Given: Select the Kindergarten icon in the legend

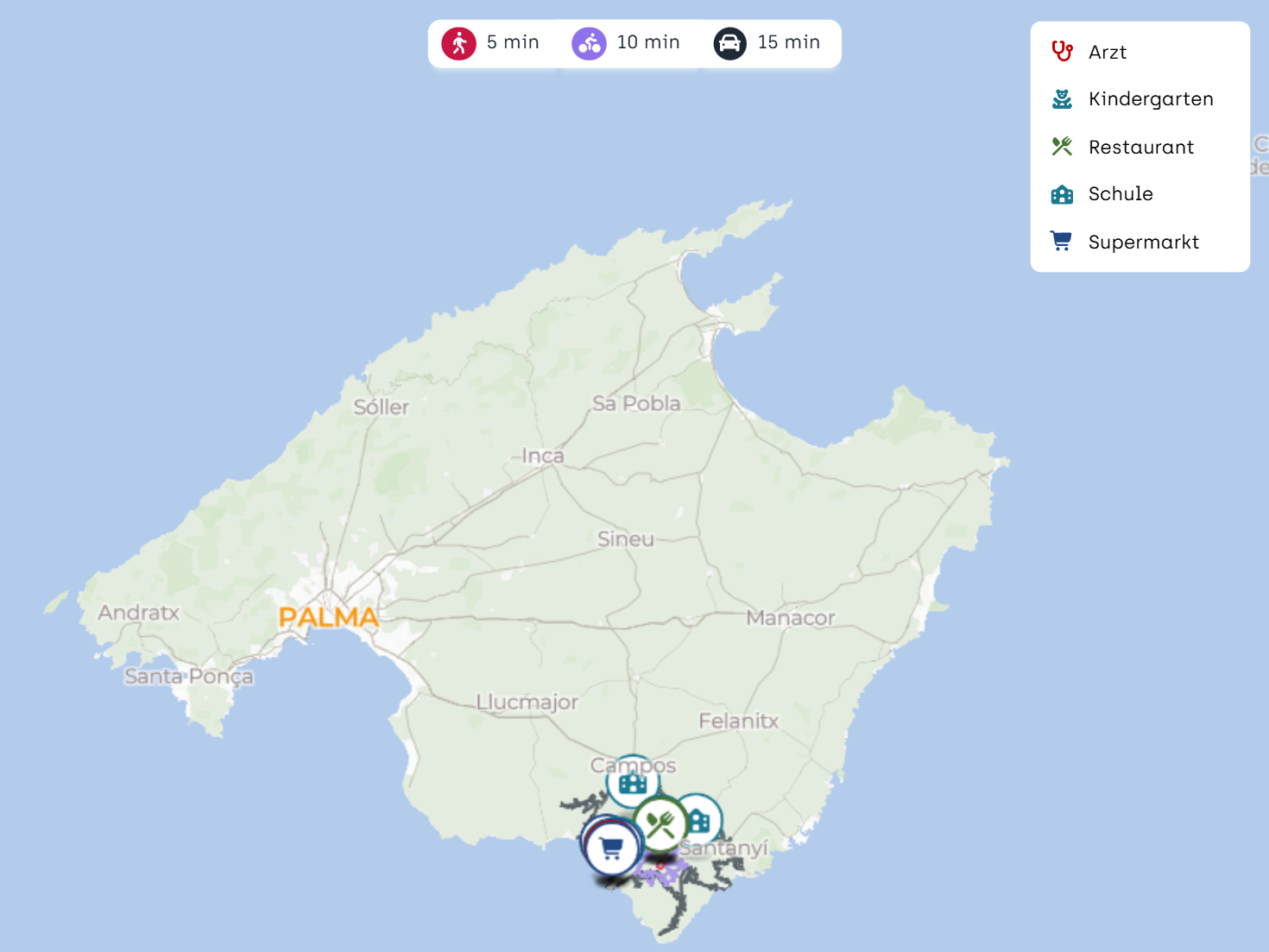Looking at the screenshot, I should [1062, 99].
